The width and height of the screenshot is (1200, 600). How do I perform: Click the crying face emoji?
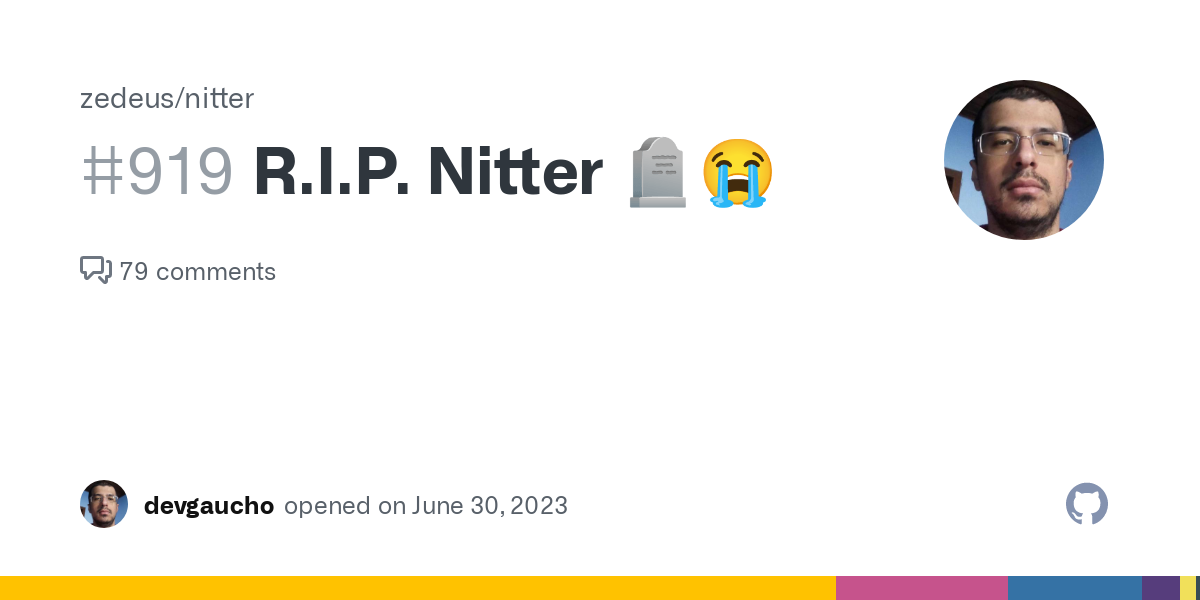pos(737,173)
